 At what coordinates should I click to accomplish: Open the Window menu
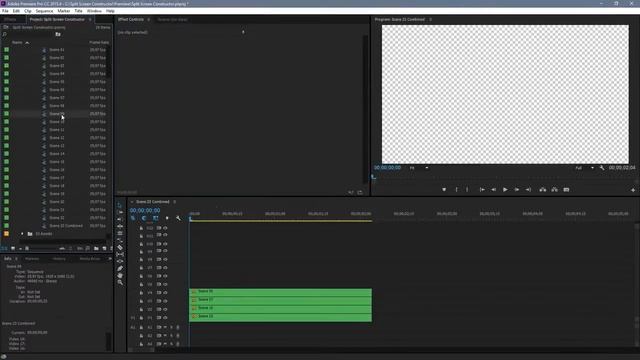coord(94,11)
